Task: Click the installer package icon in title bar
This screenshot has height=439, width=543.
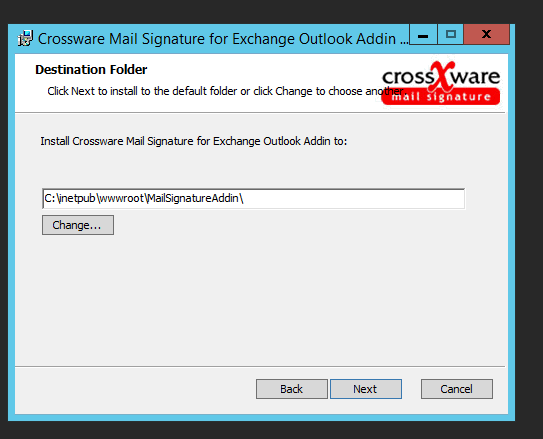Action: pyautogui.click(x=25, y=38)
